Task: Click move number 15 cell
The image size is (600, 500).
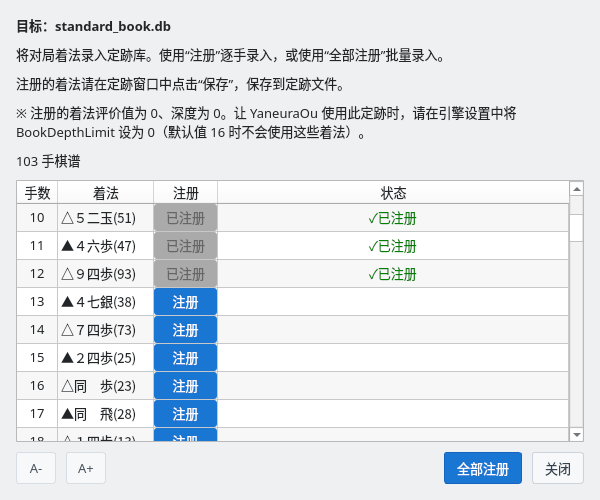Action: (x=37, y=358)
